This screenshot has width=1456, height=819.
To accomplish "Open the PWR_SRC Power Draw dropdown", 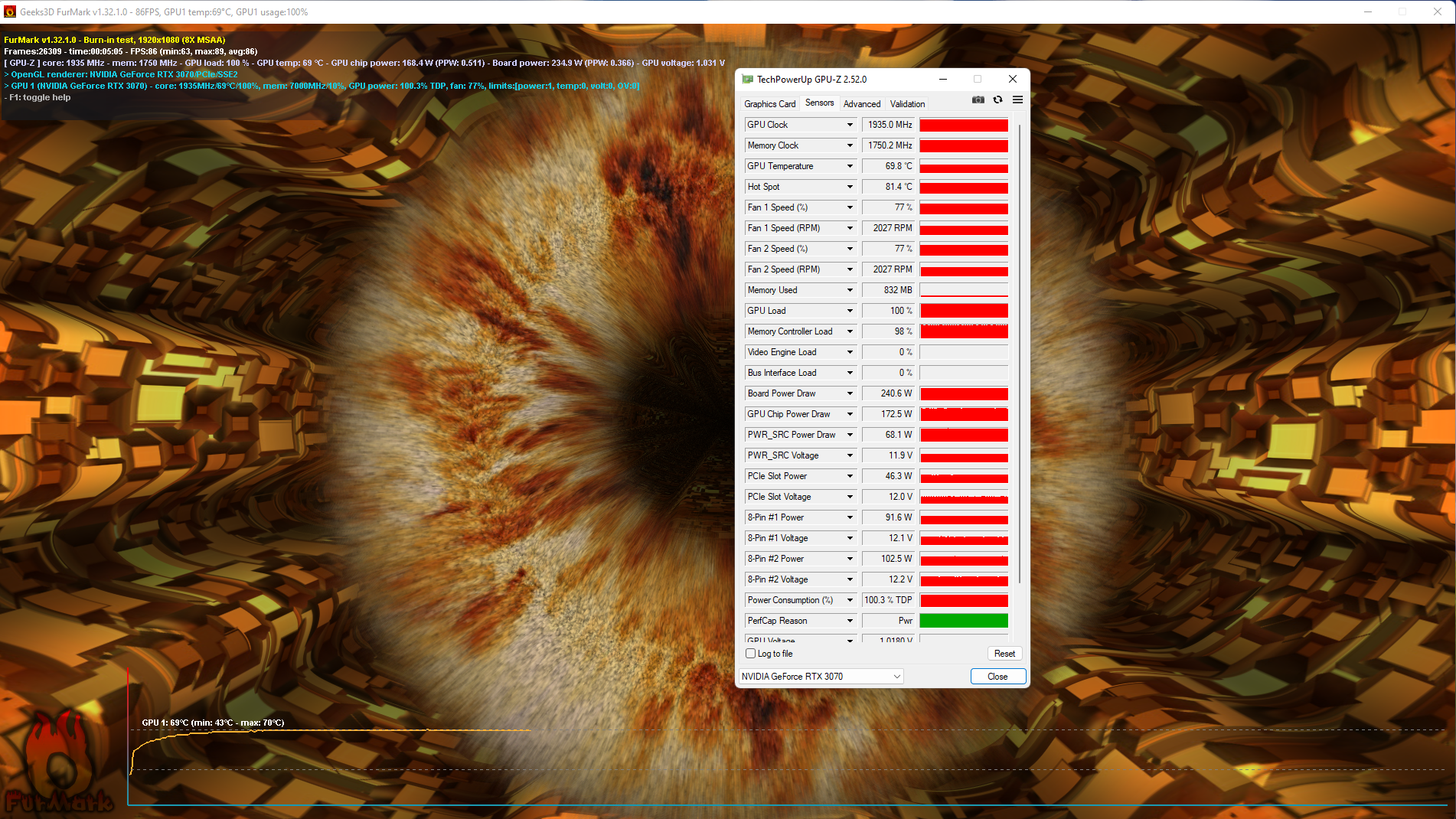I will tap(850, 435).
